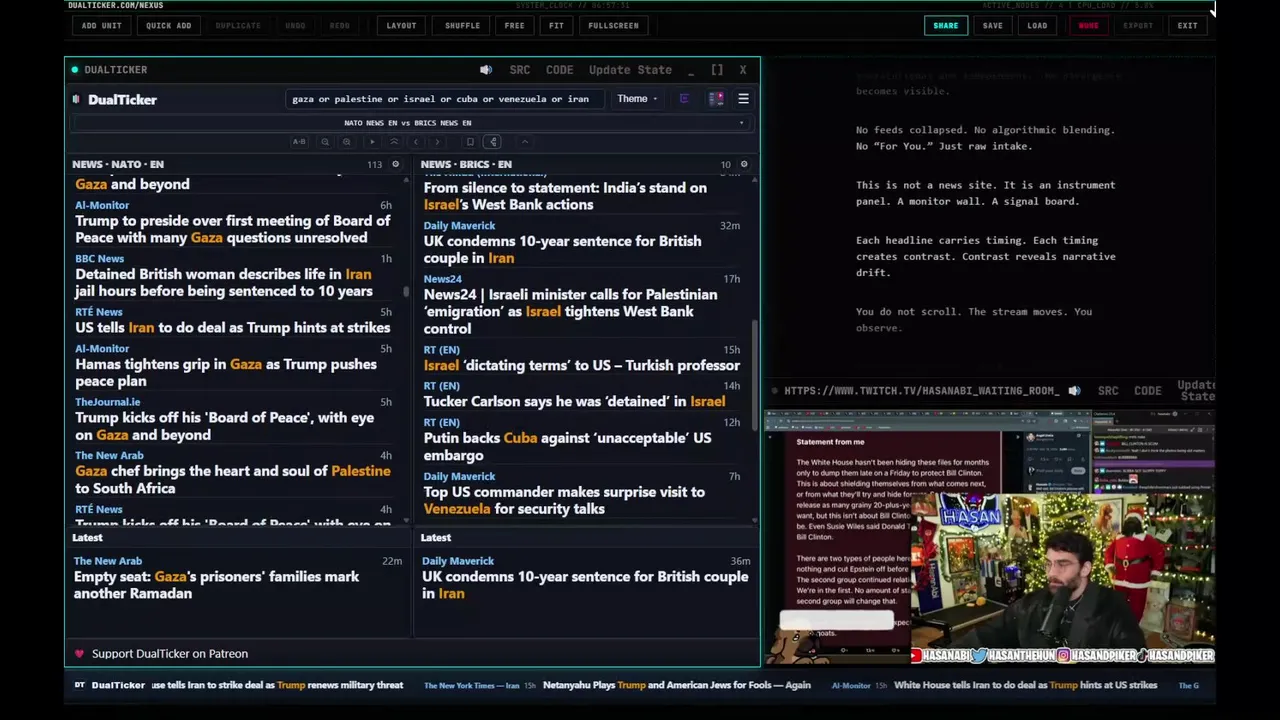Click the QUICK ADD button
This screenshot has width=1280, height=720.
[x=168, y=25]
